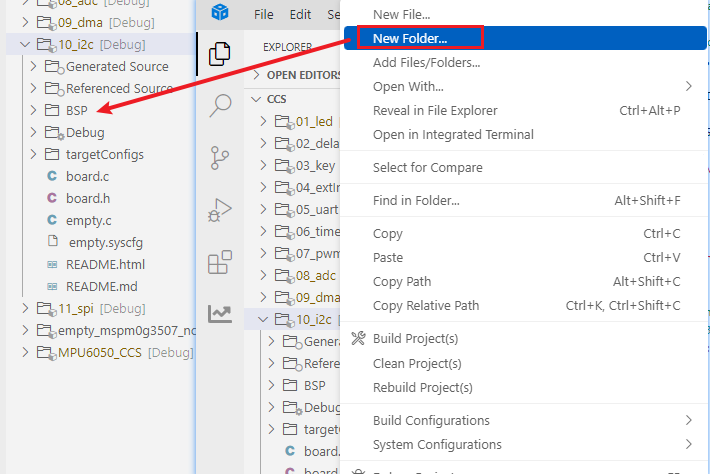Open the chart graph view icon
The height and width of the screenshot is (474, 710).
[219, 314]
